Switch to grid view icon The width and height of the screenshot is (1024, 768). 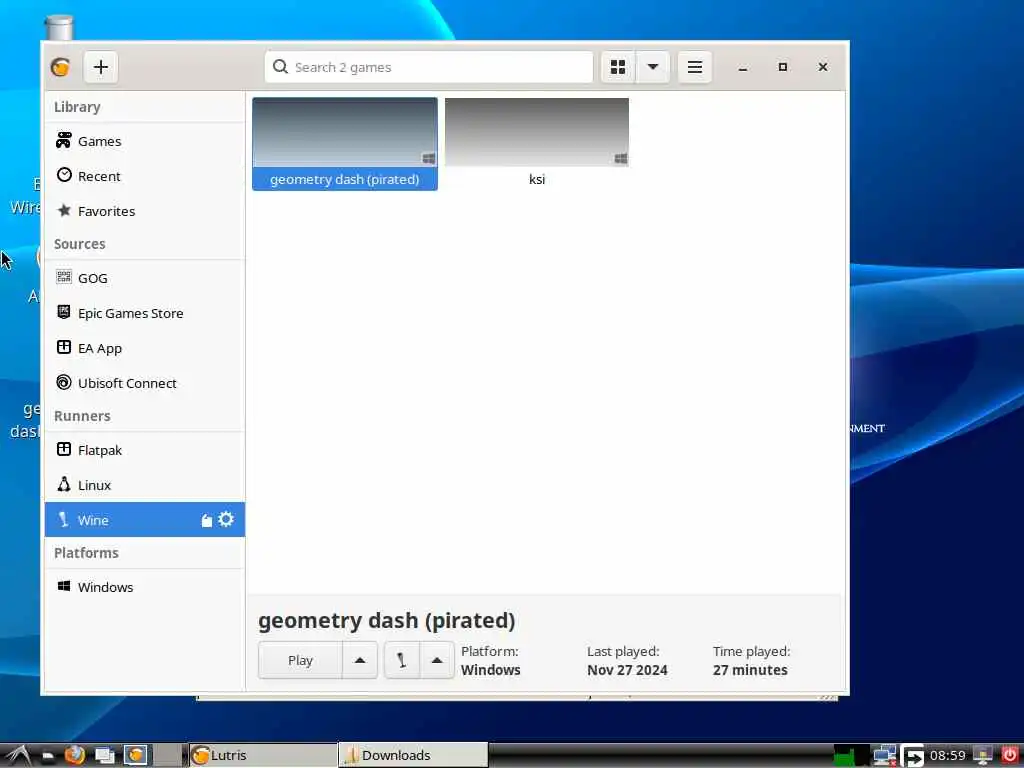click(618, 67)
